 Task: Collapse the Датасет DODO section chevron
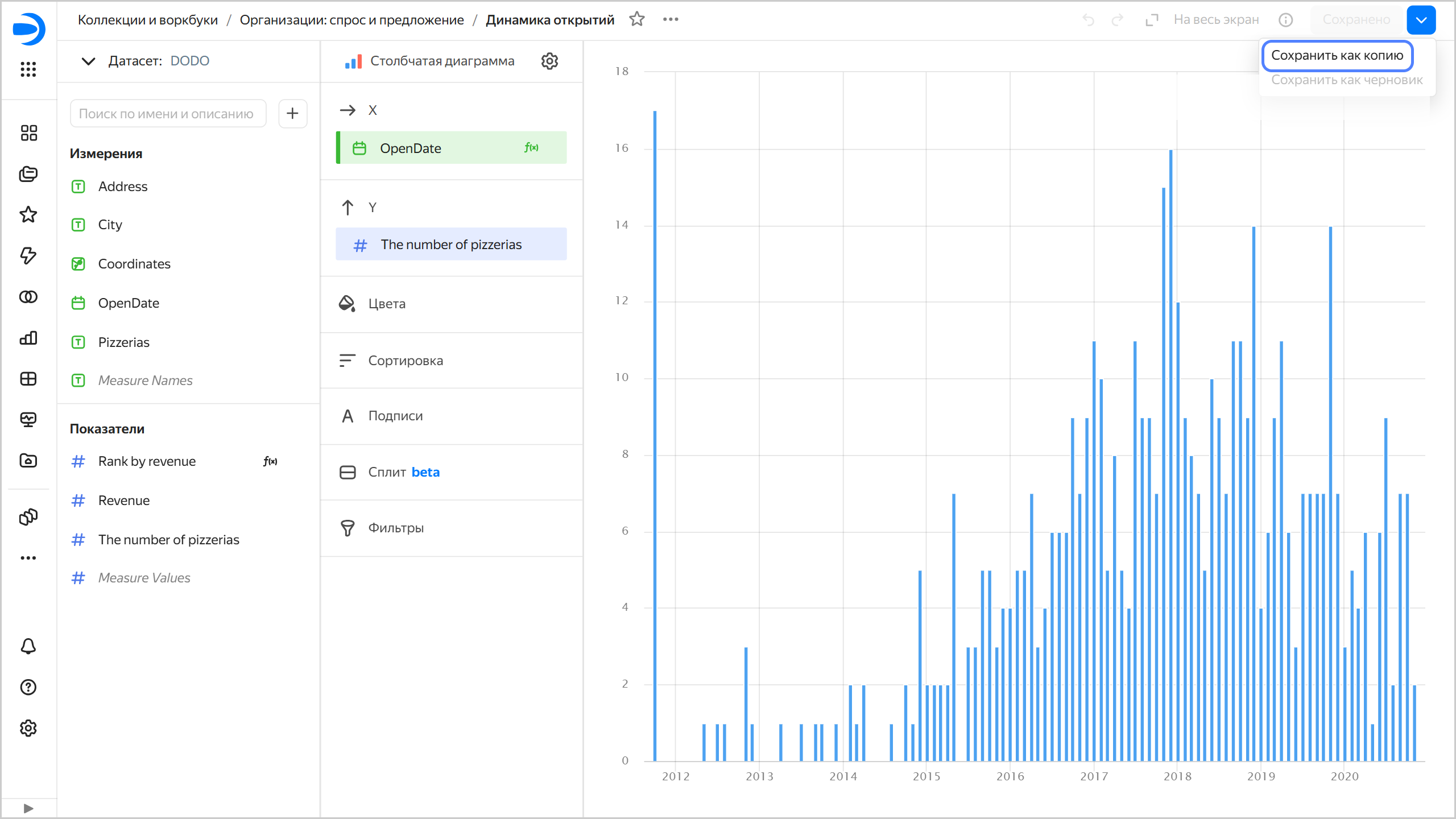[x=88, y=61]
